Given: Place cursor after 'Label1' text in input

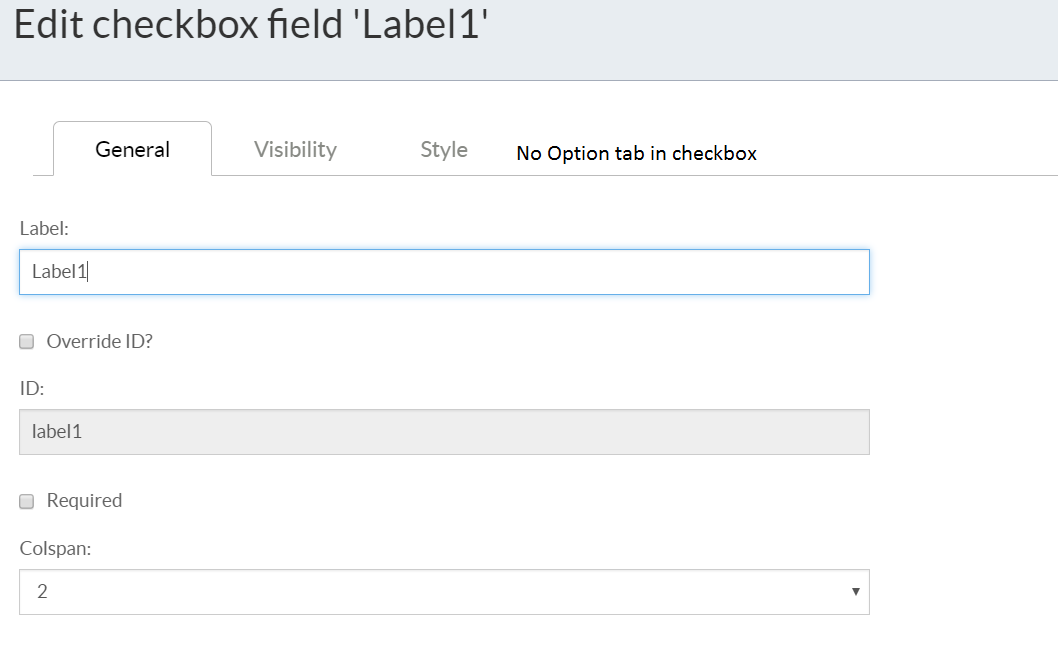Looking at the screenshot, I should click(89, 272).
